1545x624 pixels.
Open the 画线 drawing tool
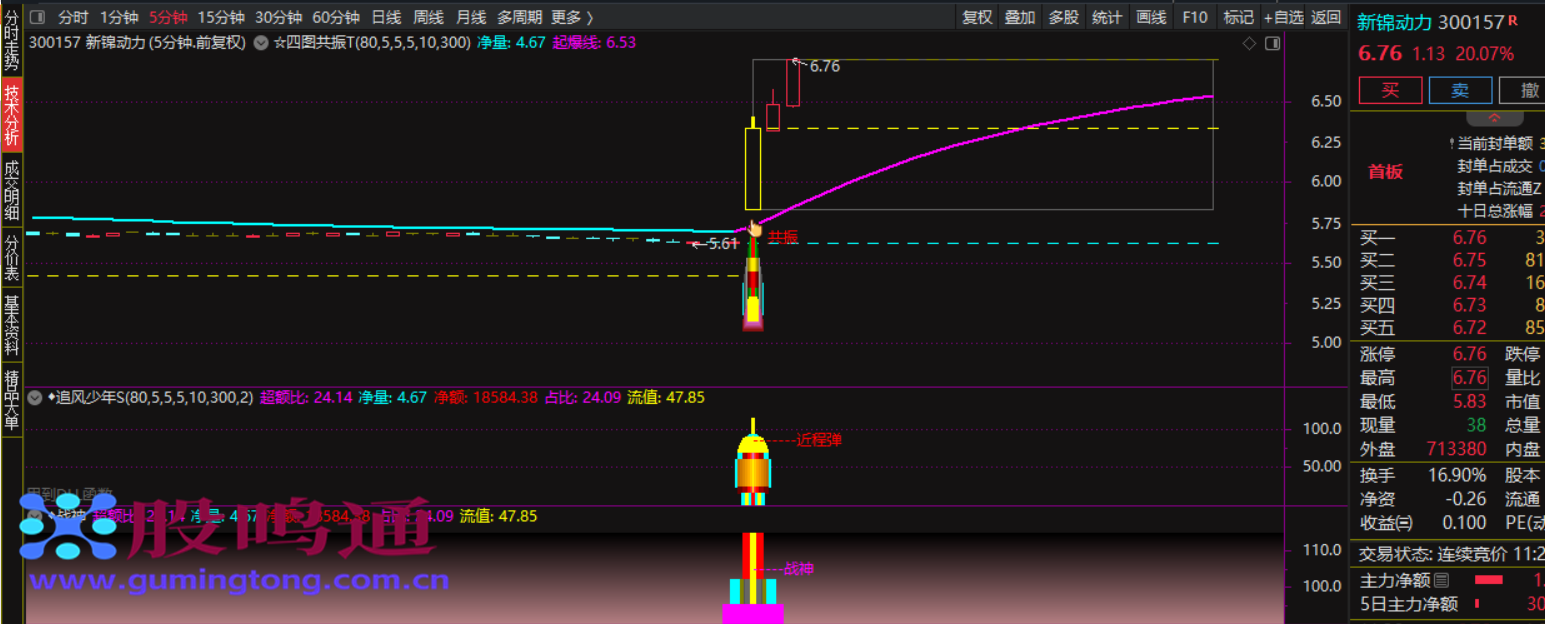1151,17
